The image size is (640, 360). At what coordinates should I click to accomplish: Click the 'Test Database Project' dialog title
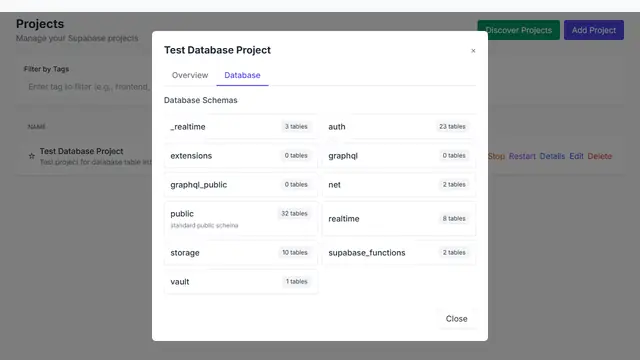[x=217, y=50]
